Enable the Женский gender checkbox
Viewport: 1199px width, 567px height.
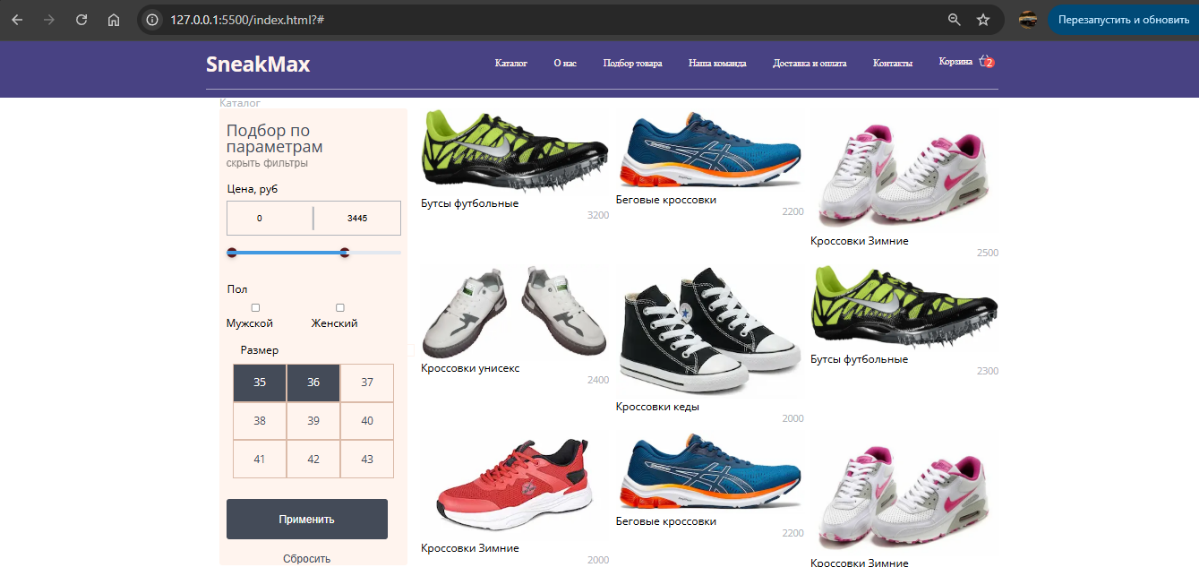(x=340, y=308)
